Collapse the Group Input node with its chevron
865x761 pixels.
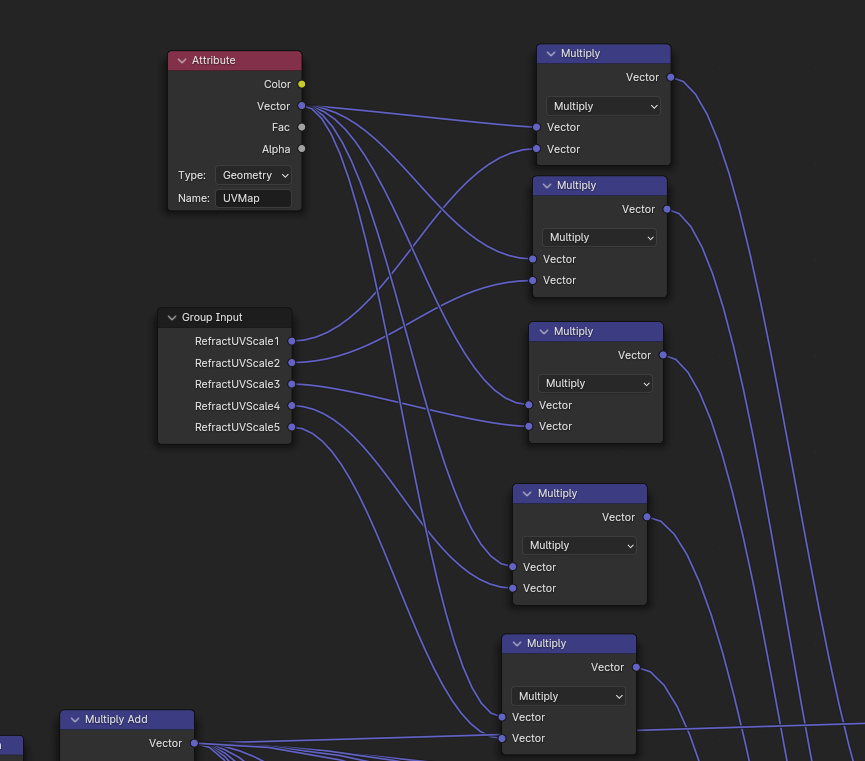pos(172,318)
